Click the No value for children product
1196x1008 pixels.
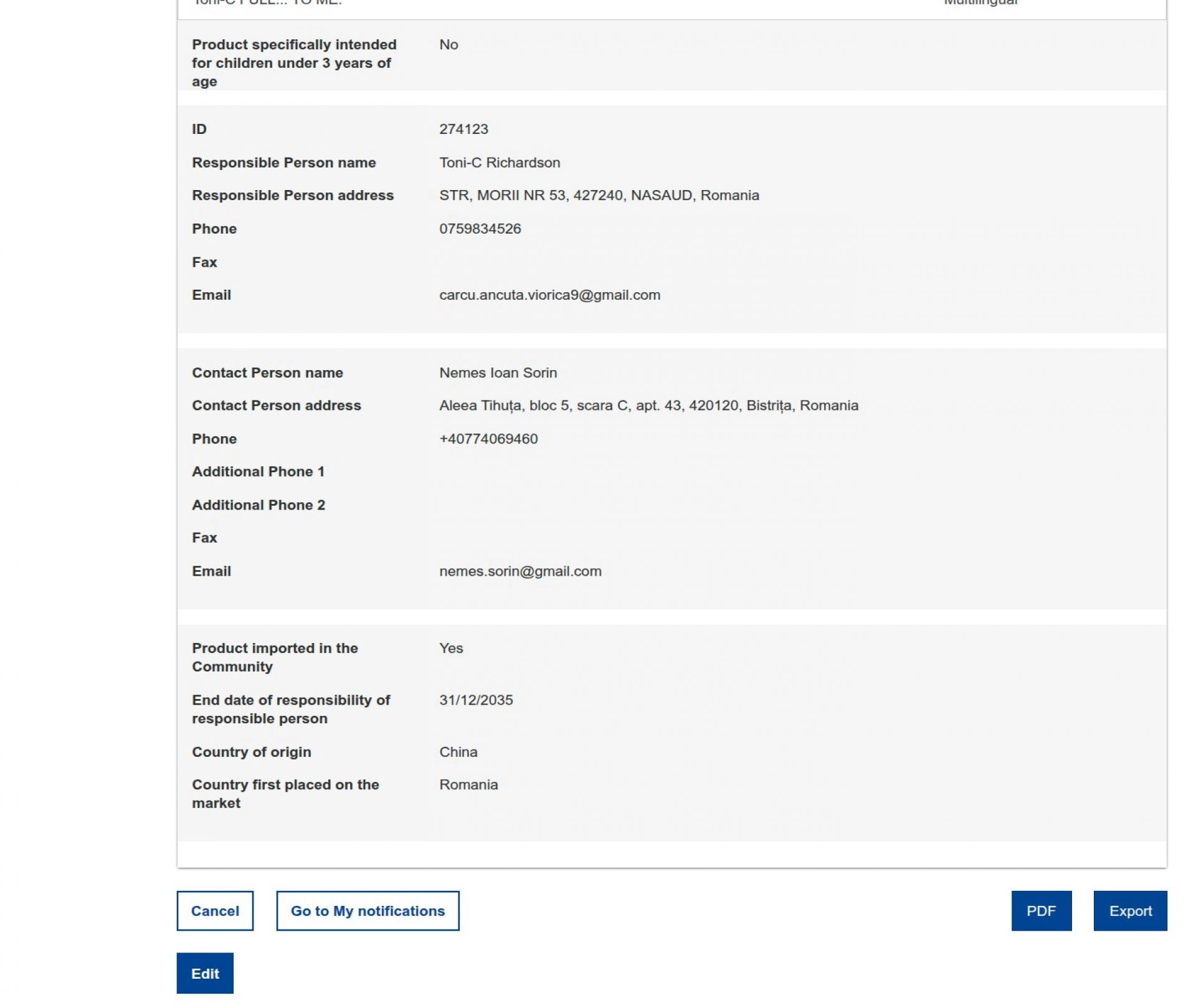pyautogui.click(x=448, y=45)
